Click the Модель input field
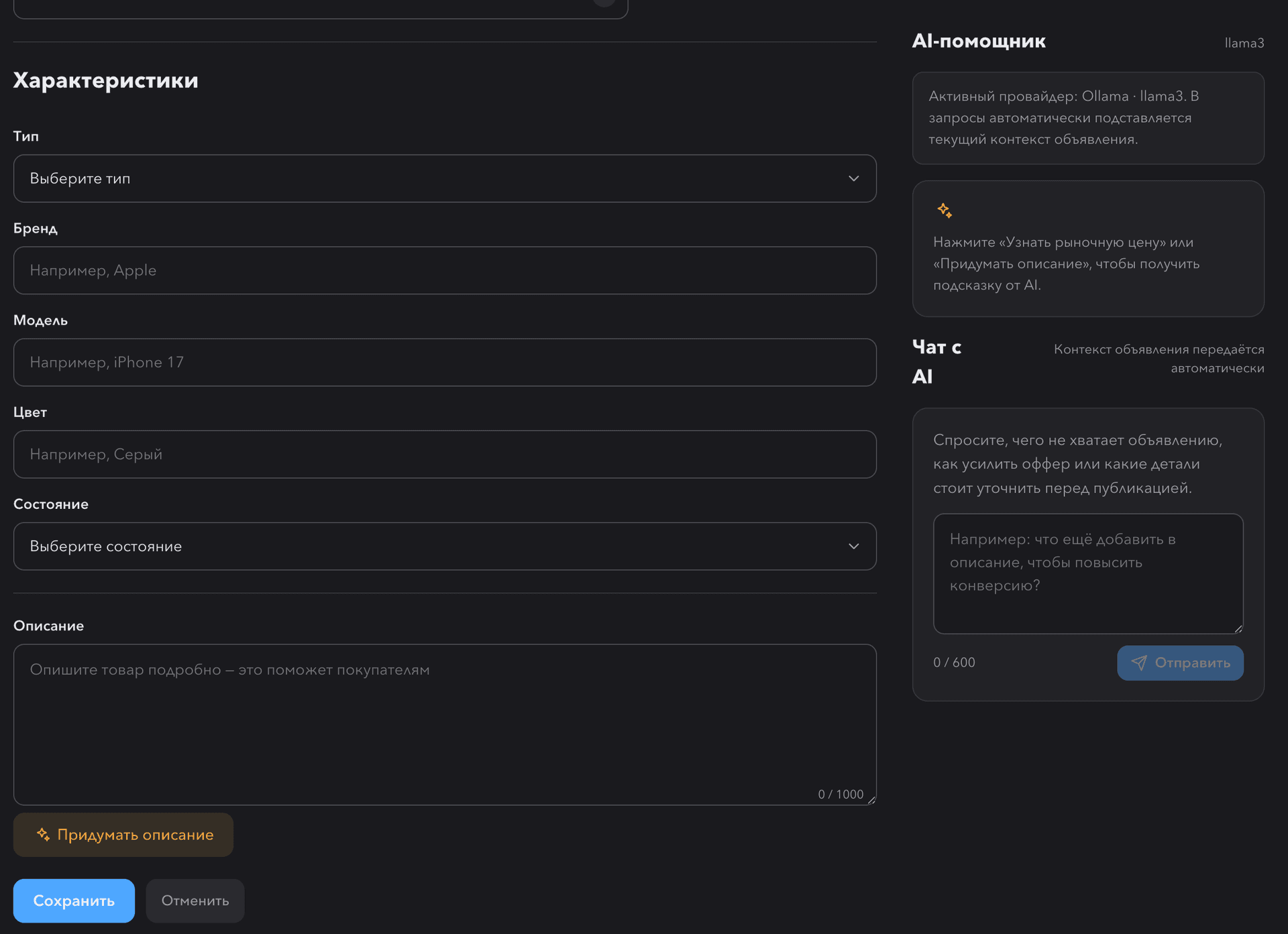The height and width of the screenshot is (934, 1288). pos(445,362)
